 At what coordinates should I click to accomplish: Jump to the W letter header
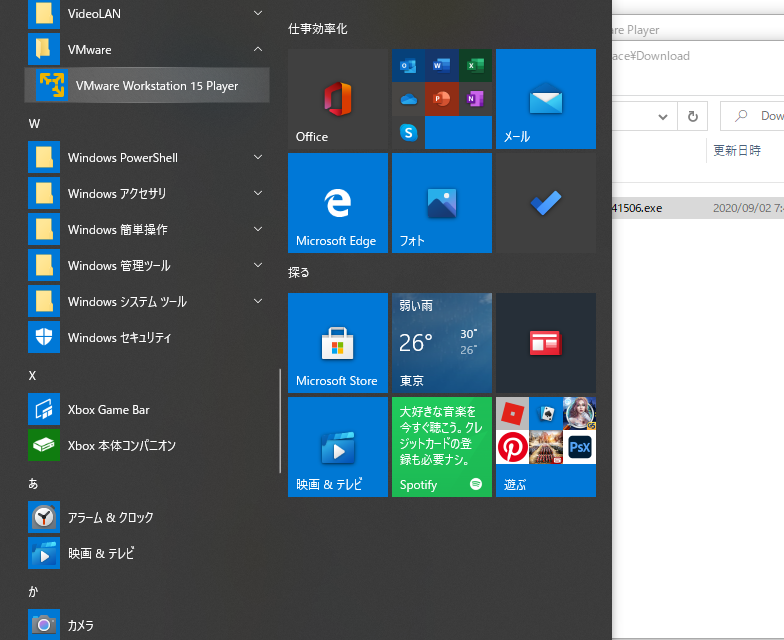coord(34,124)
